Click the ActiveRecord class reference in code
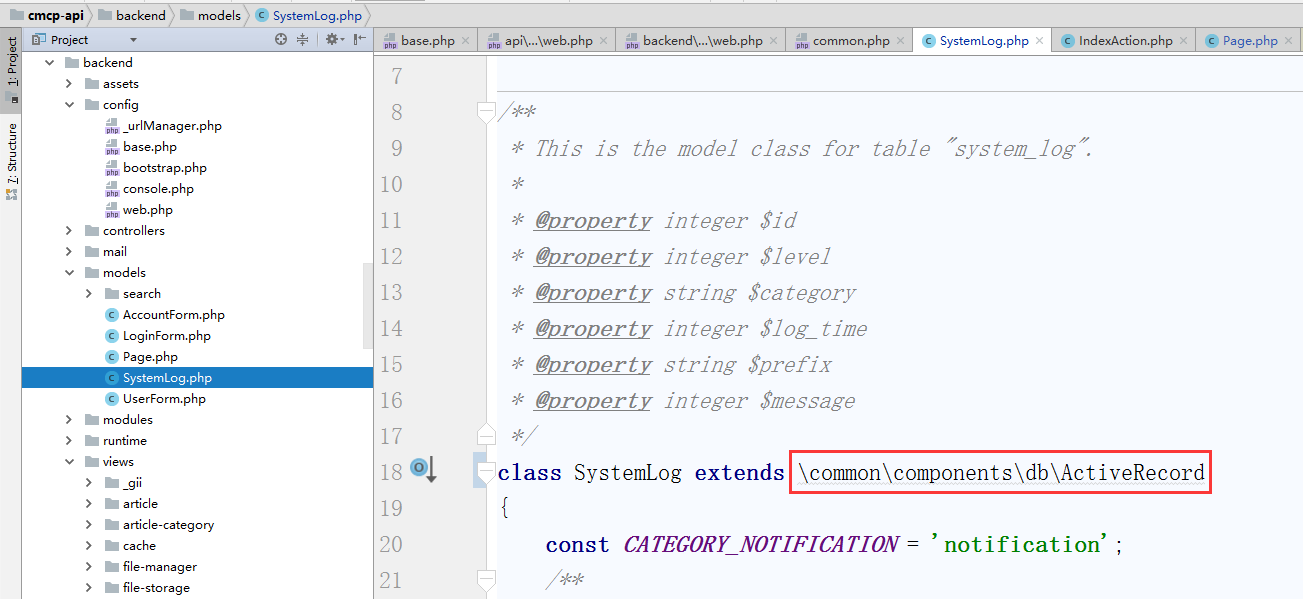Image resolution: width=1303 pixels, height=599 pixels. tap(1132, 472)
